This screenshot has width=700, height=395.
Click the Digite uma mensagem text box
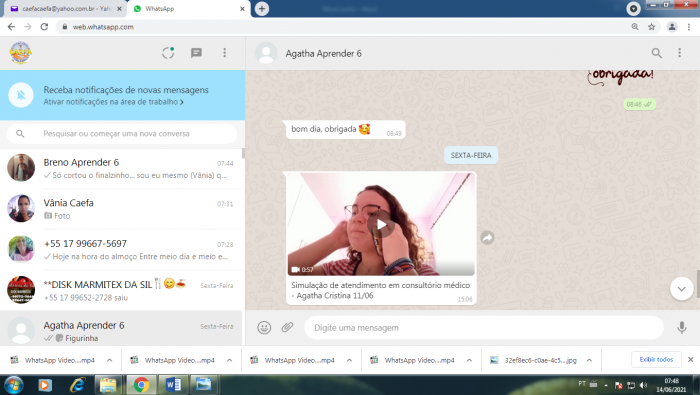pyautogui.click(x=484, y=328)
